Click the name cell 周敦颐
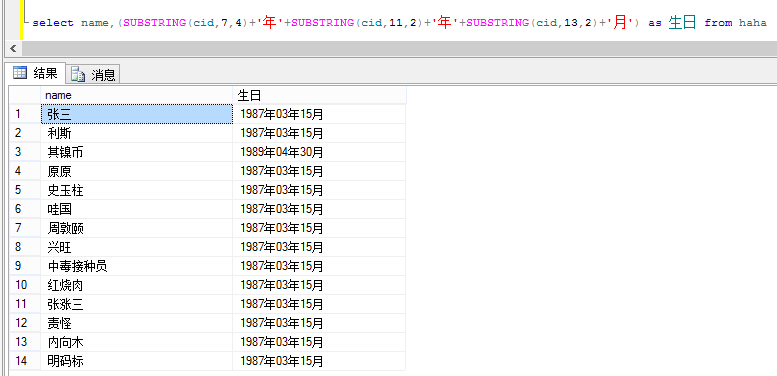 point(136,228)
